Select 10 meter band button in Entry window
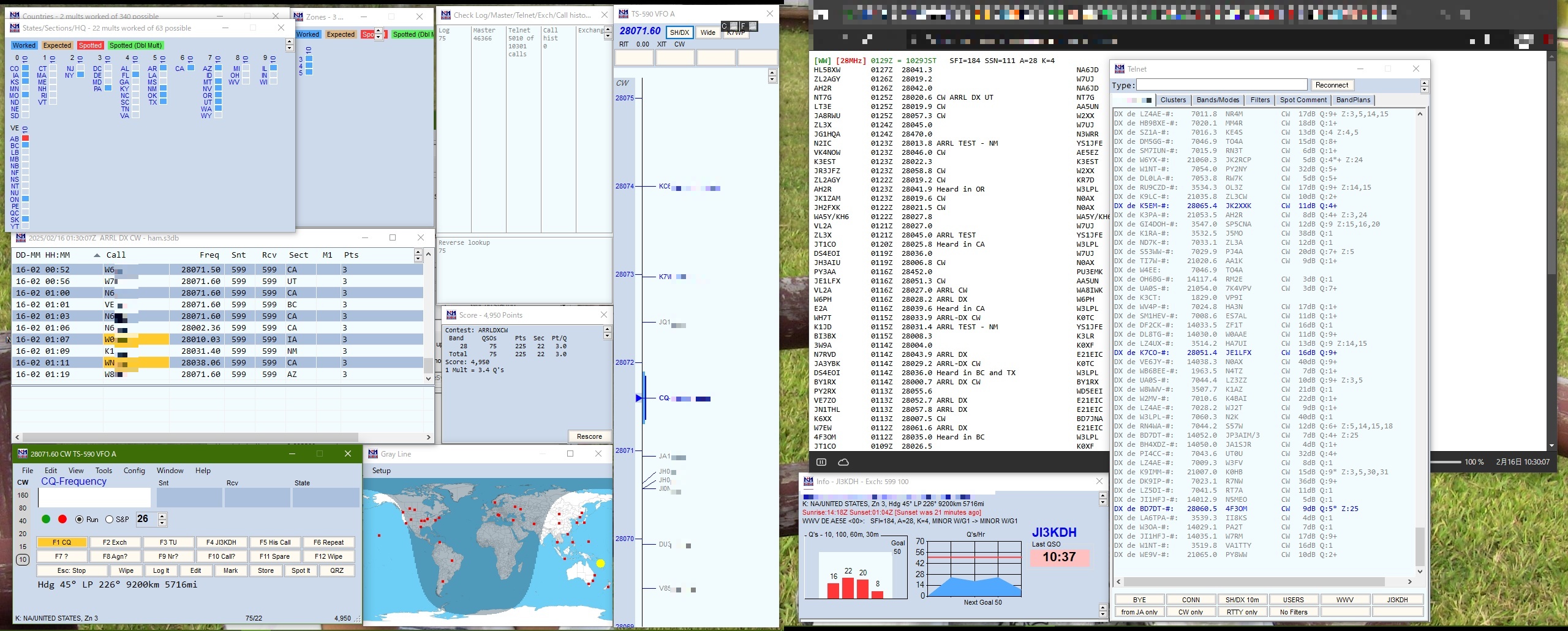The image size is (1568, 631). 23,559
